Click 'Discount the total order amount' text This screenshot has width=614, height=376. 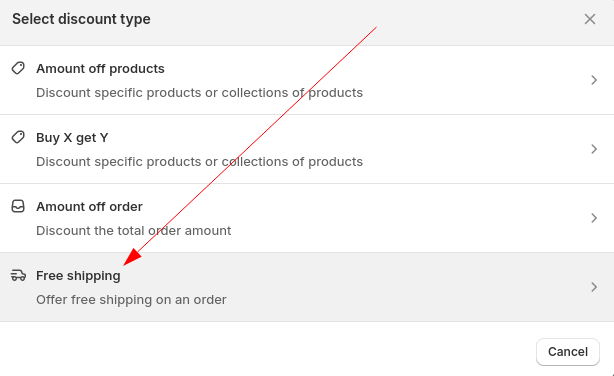(134, 231)
